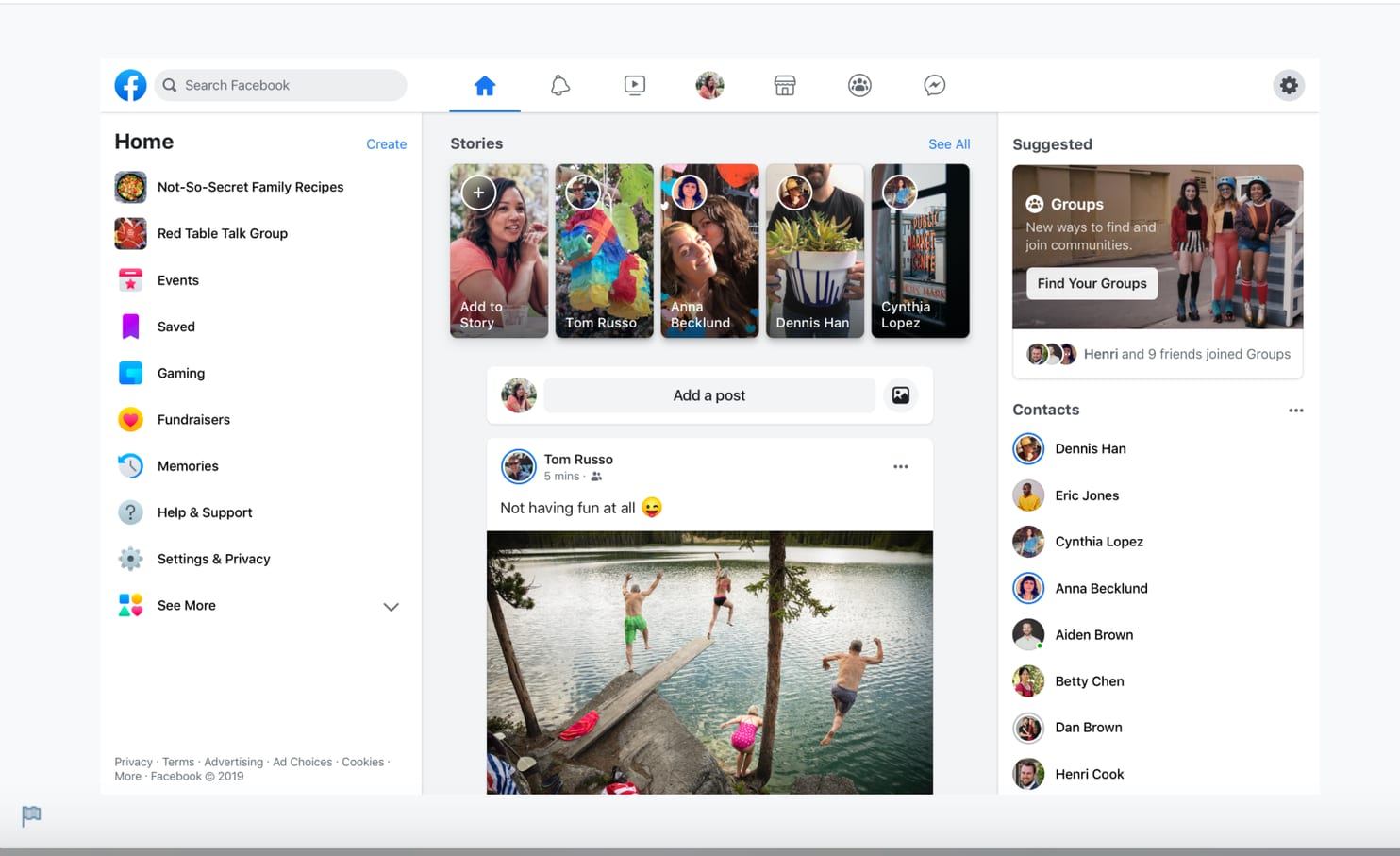Click See All stories link
This screenshot has height=856, width=1400.
[948, 144]
